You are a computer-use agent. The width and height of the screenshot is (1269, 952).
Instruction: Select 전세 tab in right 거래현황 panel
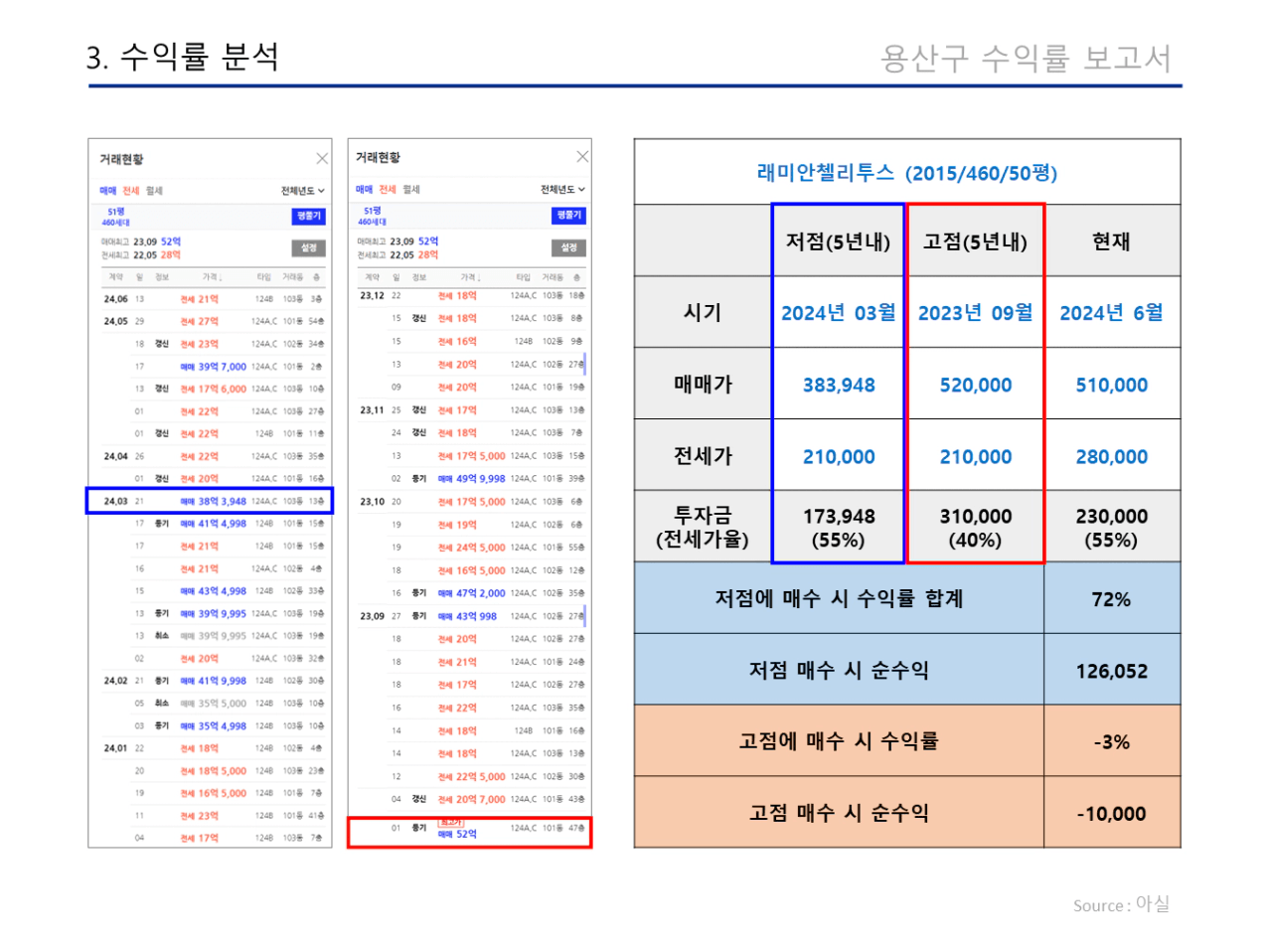388,190
